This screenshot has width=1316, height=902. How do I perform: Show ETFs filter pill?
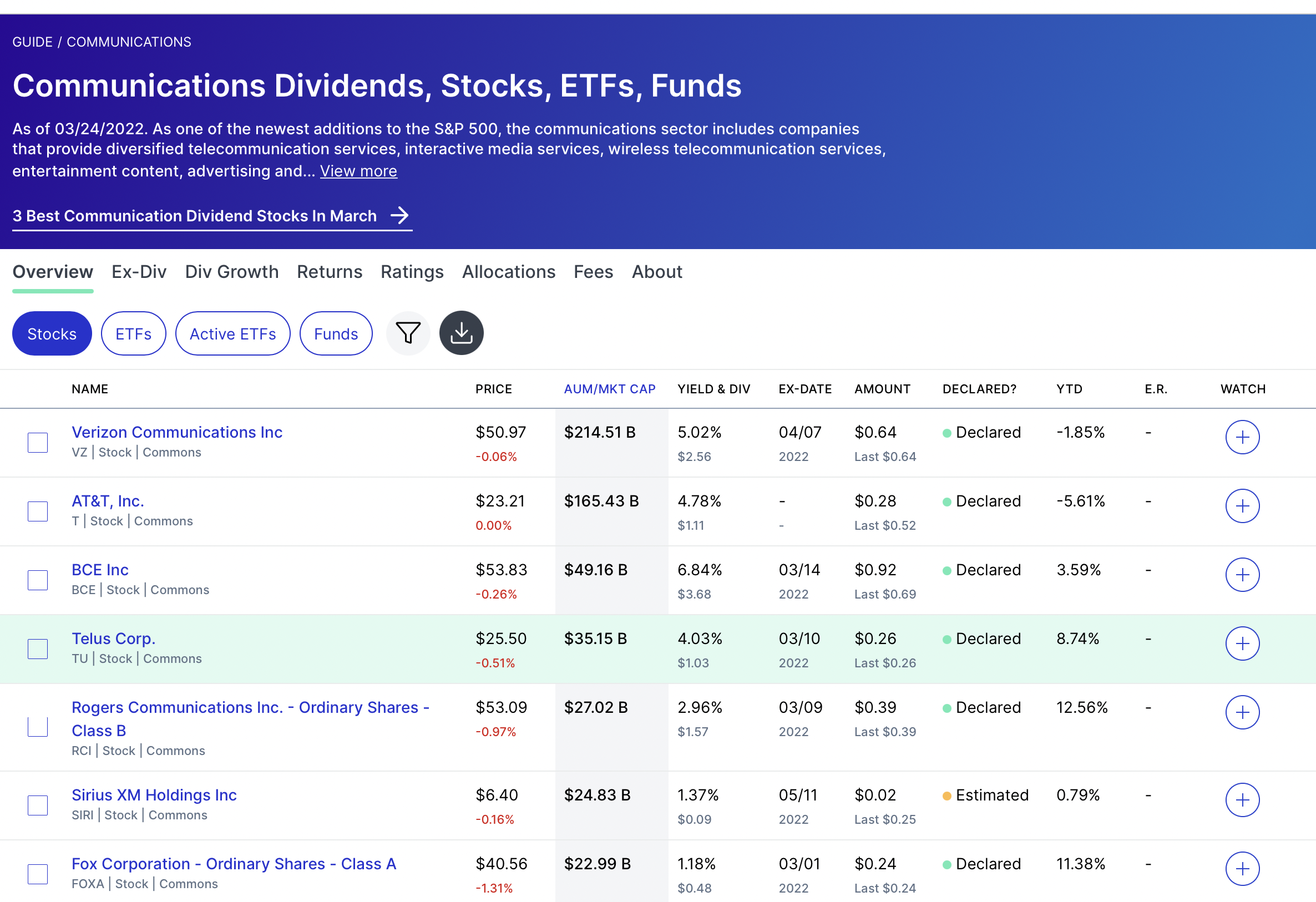[133, 334]
